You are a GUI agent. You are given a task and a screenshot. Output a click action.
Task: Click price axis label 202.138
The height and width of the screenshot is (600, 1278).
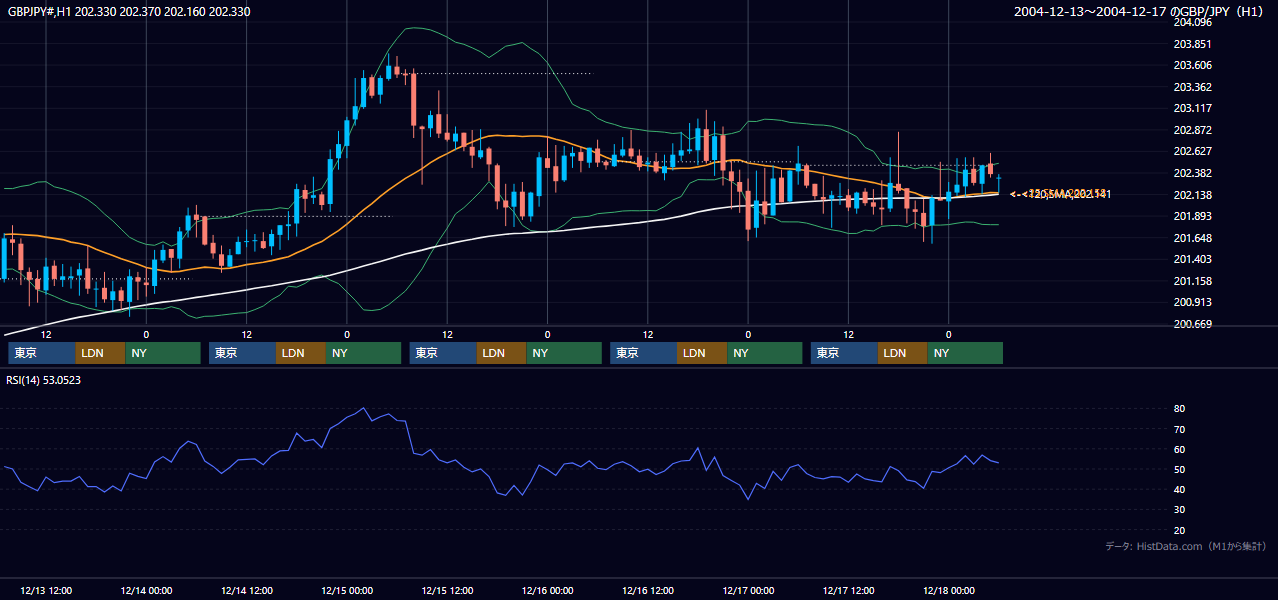tap(1192, 195)
